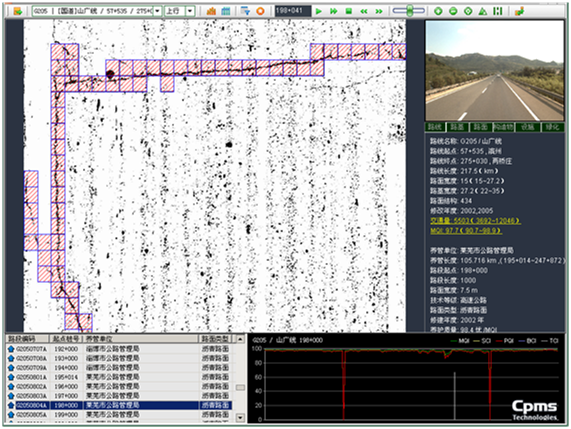The width and height of the screenshot is (571, 429).
Task: Click the table vertical scrollbar thumb
Action: pos(240,387)
